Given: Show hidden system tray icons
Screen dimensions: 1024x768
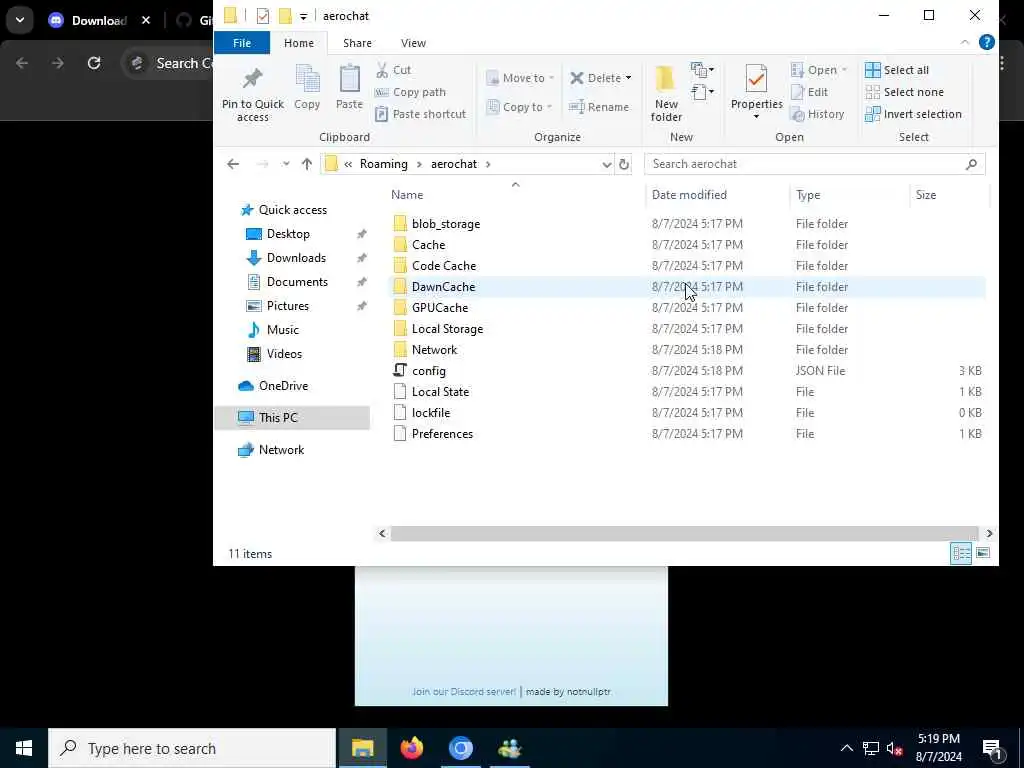Looking at the screenshot, I should tap(846, 748).
